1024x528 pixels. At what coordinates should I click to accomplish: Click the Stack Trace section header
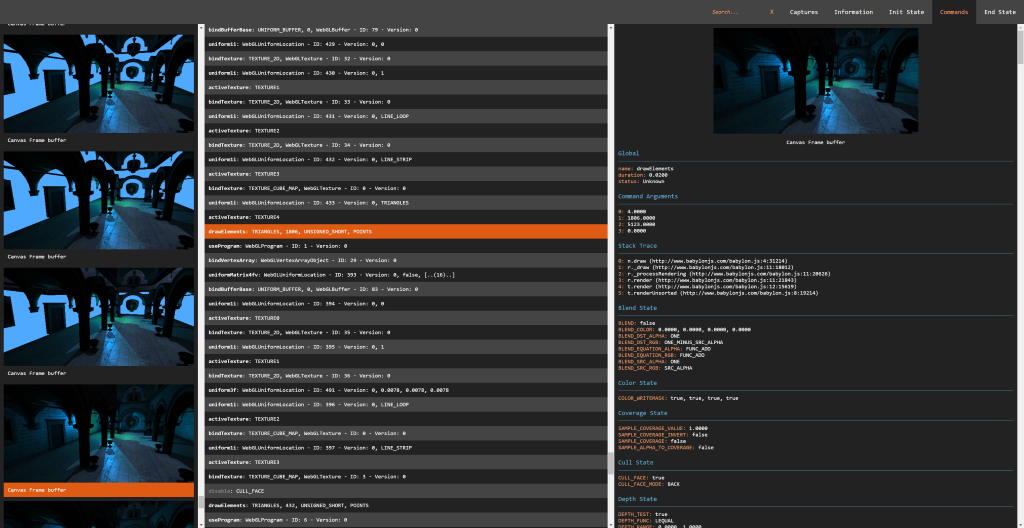pos(637,246)
